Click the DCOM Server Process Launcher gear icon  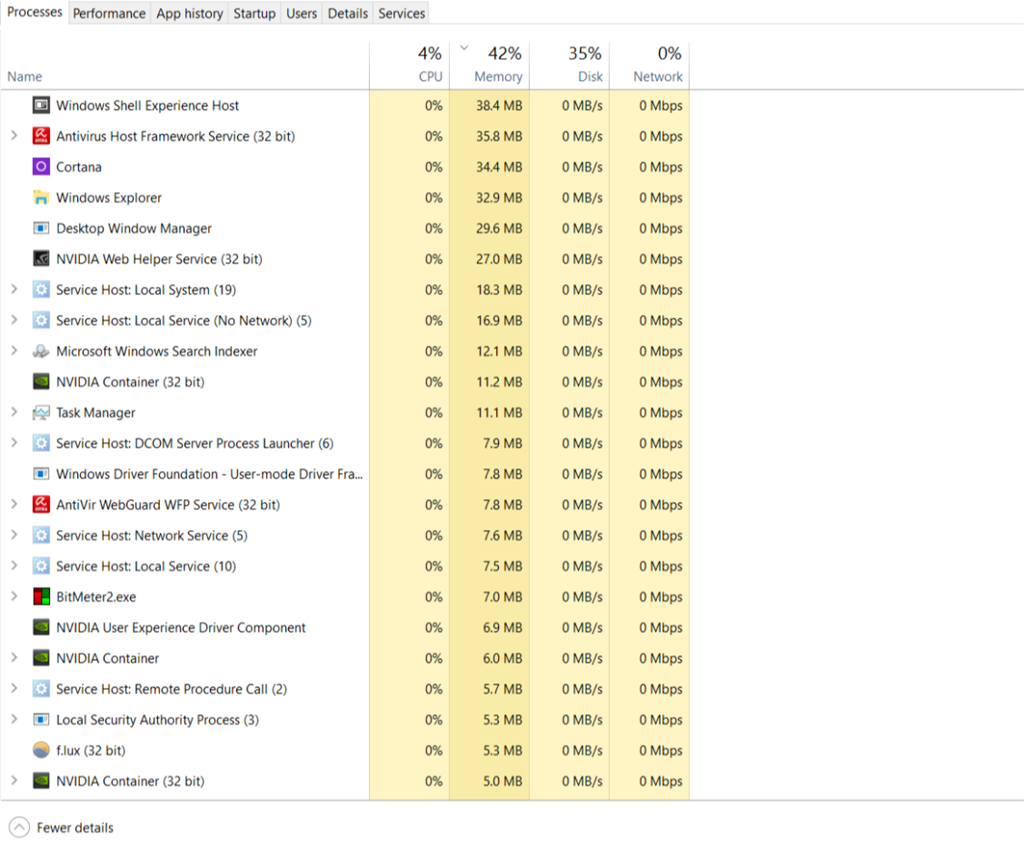pyautogui.click(x=41, y=443)
